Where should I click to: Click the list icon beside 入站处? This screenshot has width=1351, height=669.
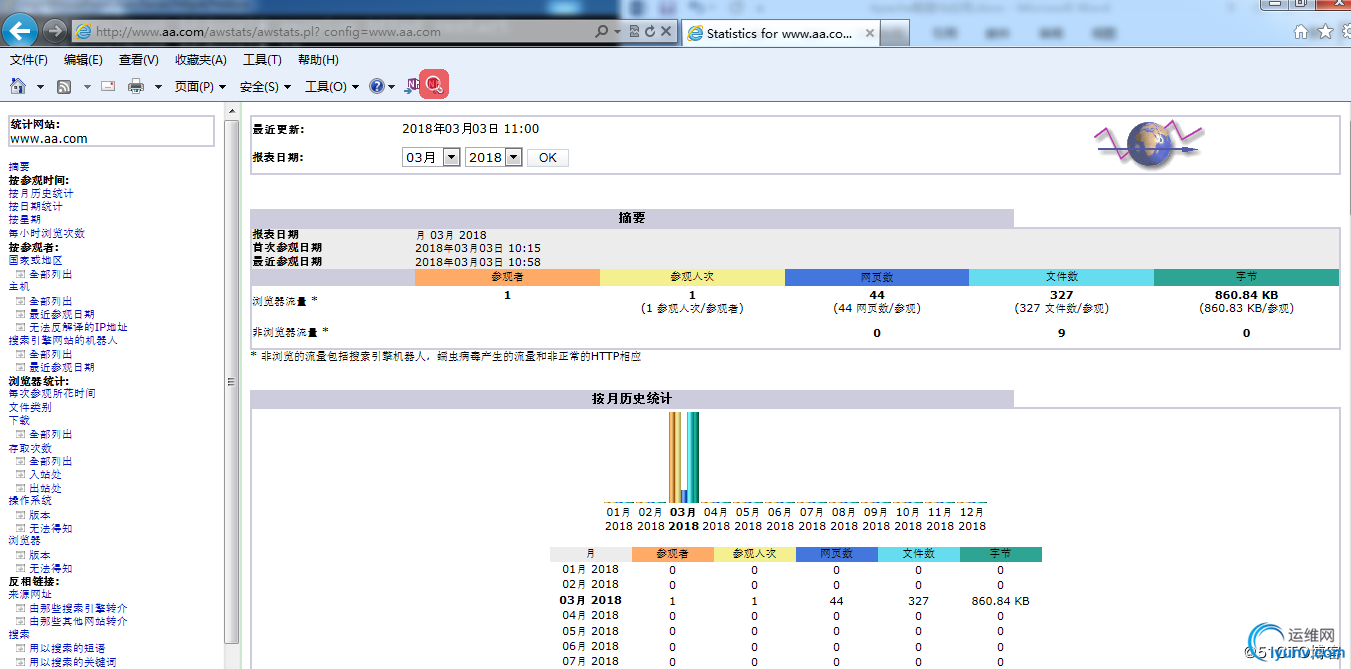point(20,475)
